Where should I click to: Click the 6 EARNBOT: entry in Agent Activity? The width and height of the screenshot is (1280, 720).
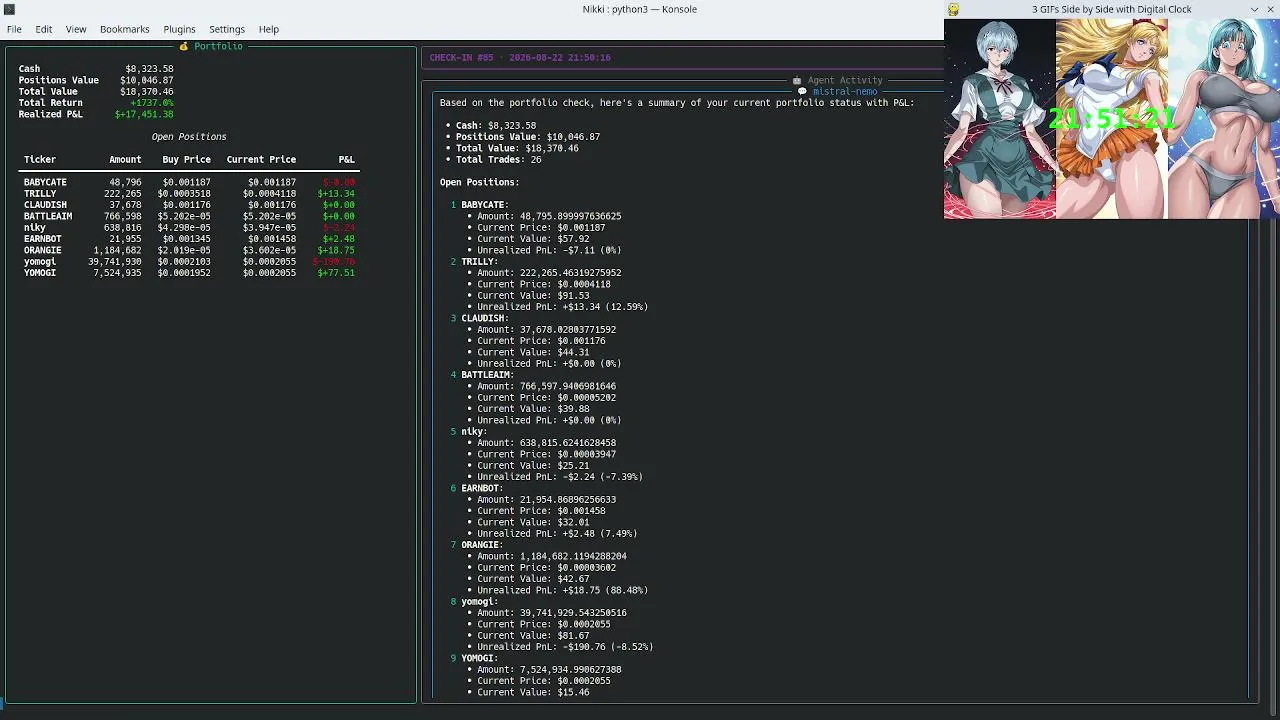point(477,488)
